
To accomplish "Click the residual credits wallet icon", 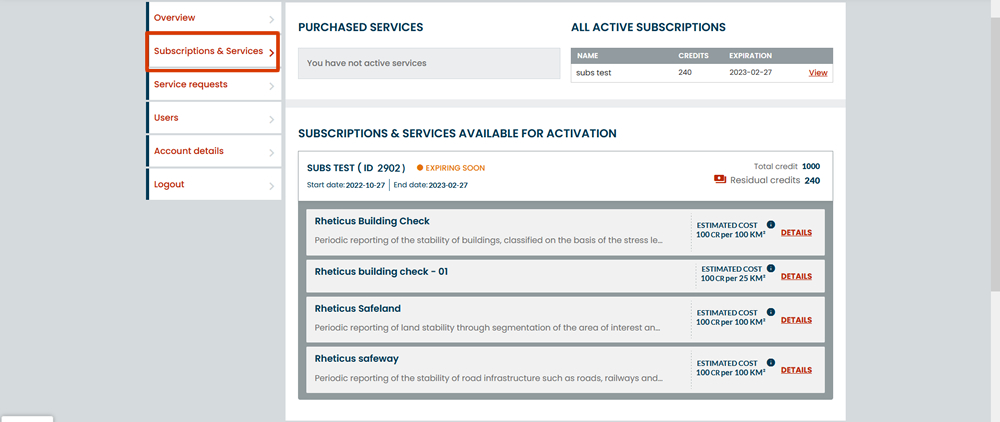I will tap(720, 180).
